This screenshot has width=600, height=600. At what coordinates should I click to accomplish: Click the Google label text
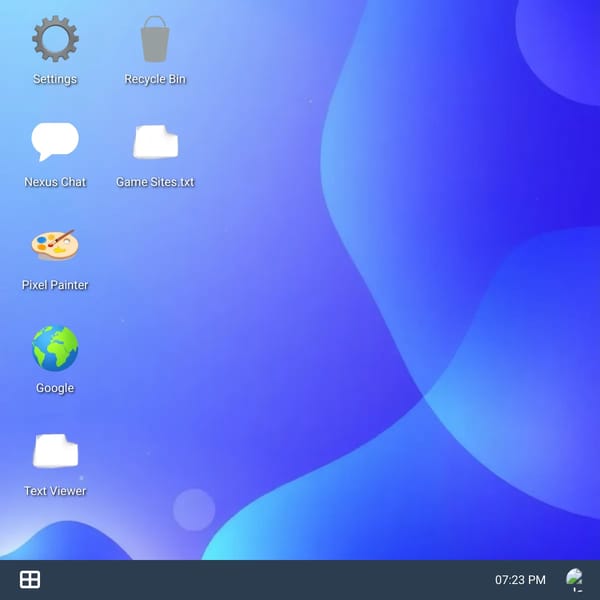55,388
